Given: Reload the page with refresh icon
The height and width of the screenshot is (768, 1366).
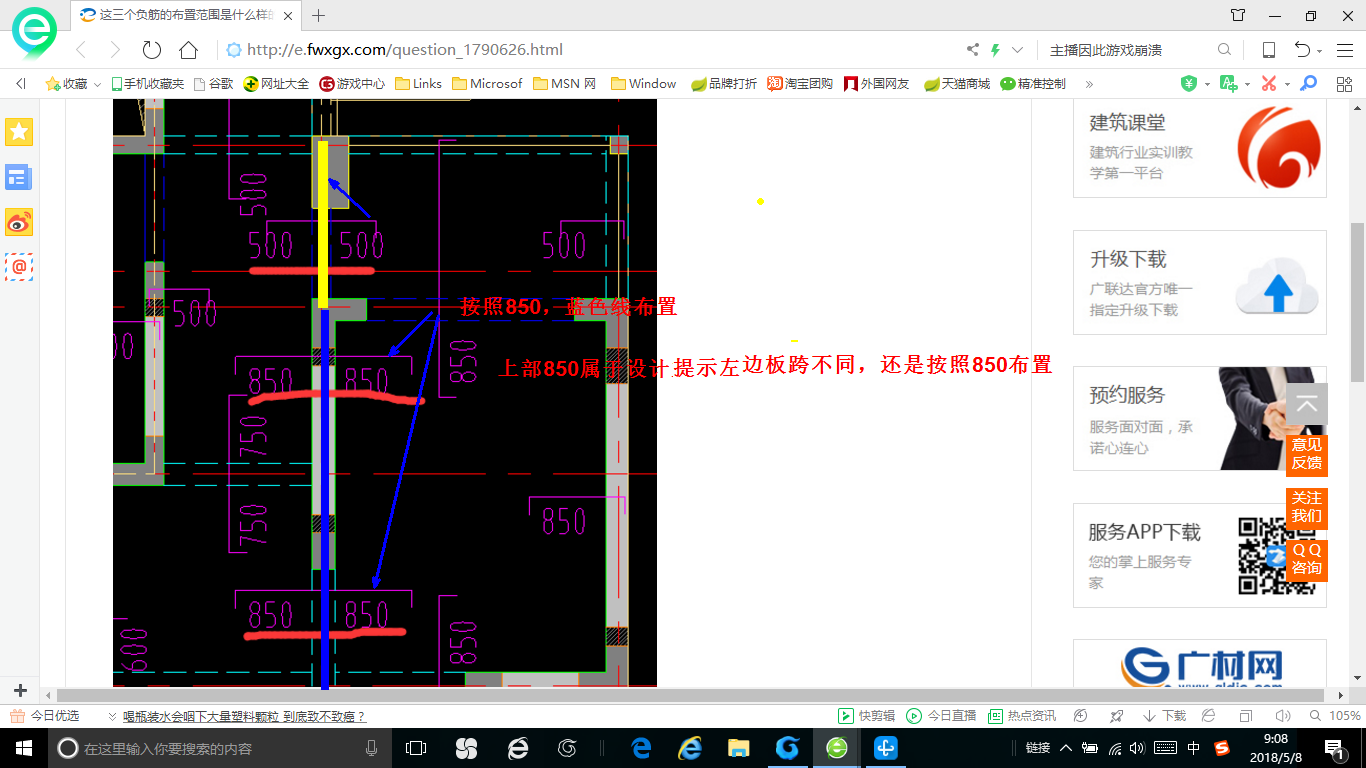Looking at the screenshot, I should pyautogui.click(x=152, y=50).
